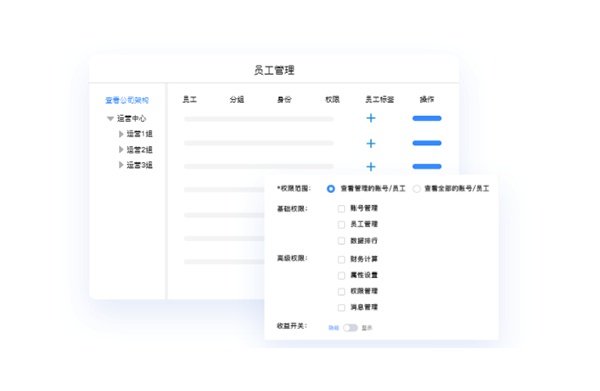Tick the 财务计算 advanced permission
600x391 pixels.
[341, 259]
